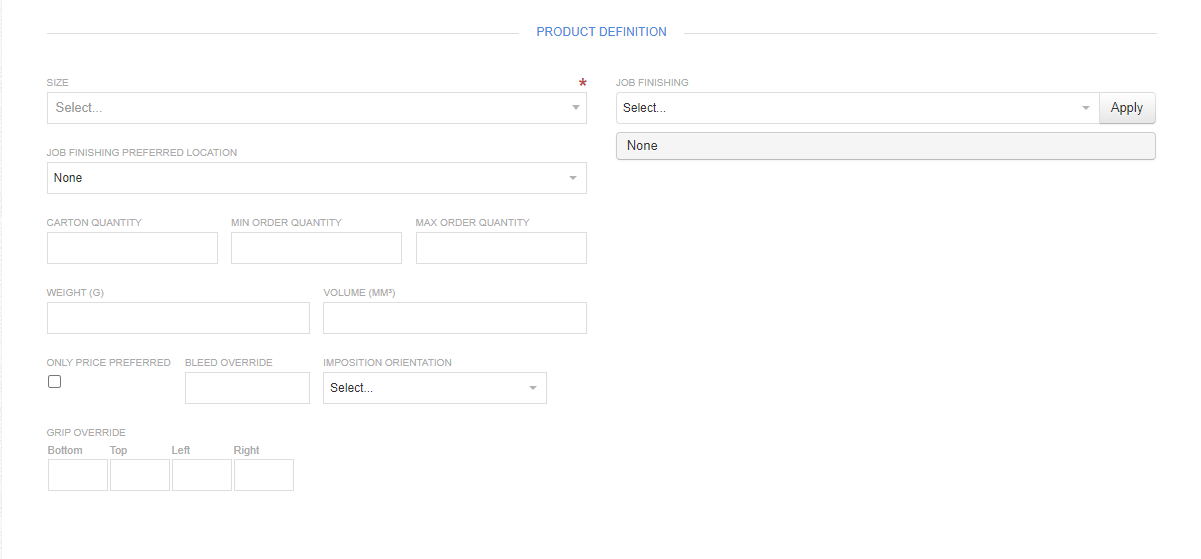This screenshot has height=559, width=1201.
Task: Click the Imposition Orientation arrow icon
Action: pos(533,388)
